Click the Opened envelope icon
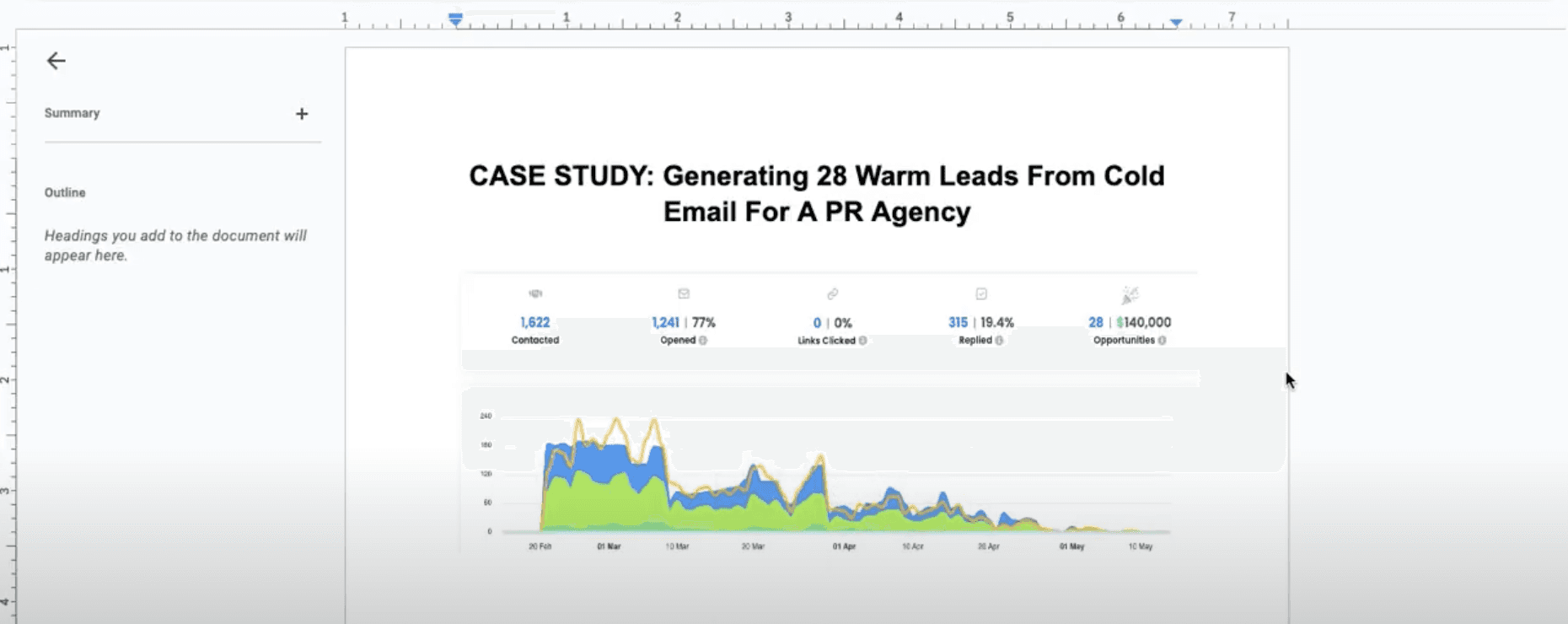The image size is (1568, 624). pos(684,293)
